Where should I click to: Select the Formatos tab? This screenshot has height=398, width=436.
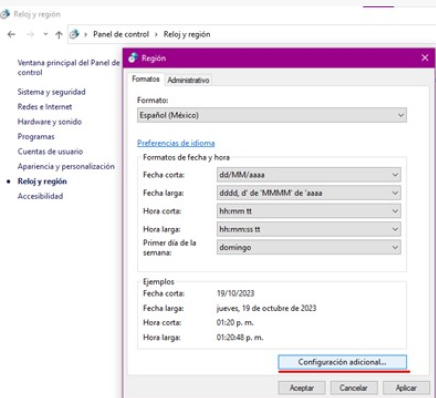tap(146, 79)
